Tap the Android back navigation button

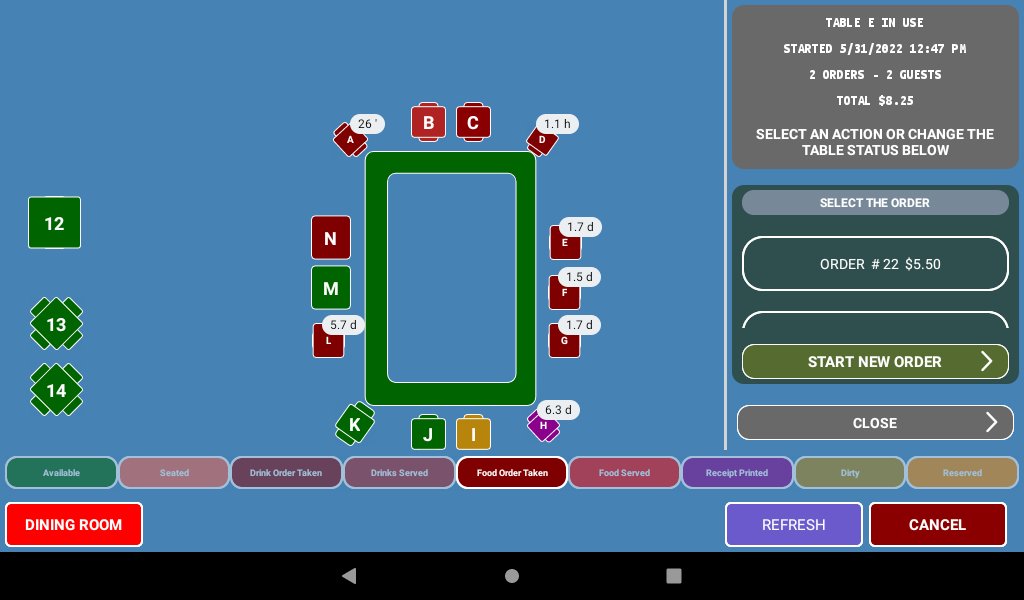coord(349,576)
